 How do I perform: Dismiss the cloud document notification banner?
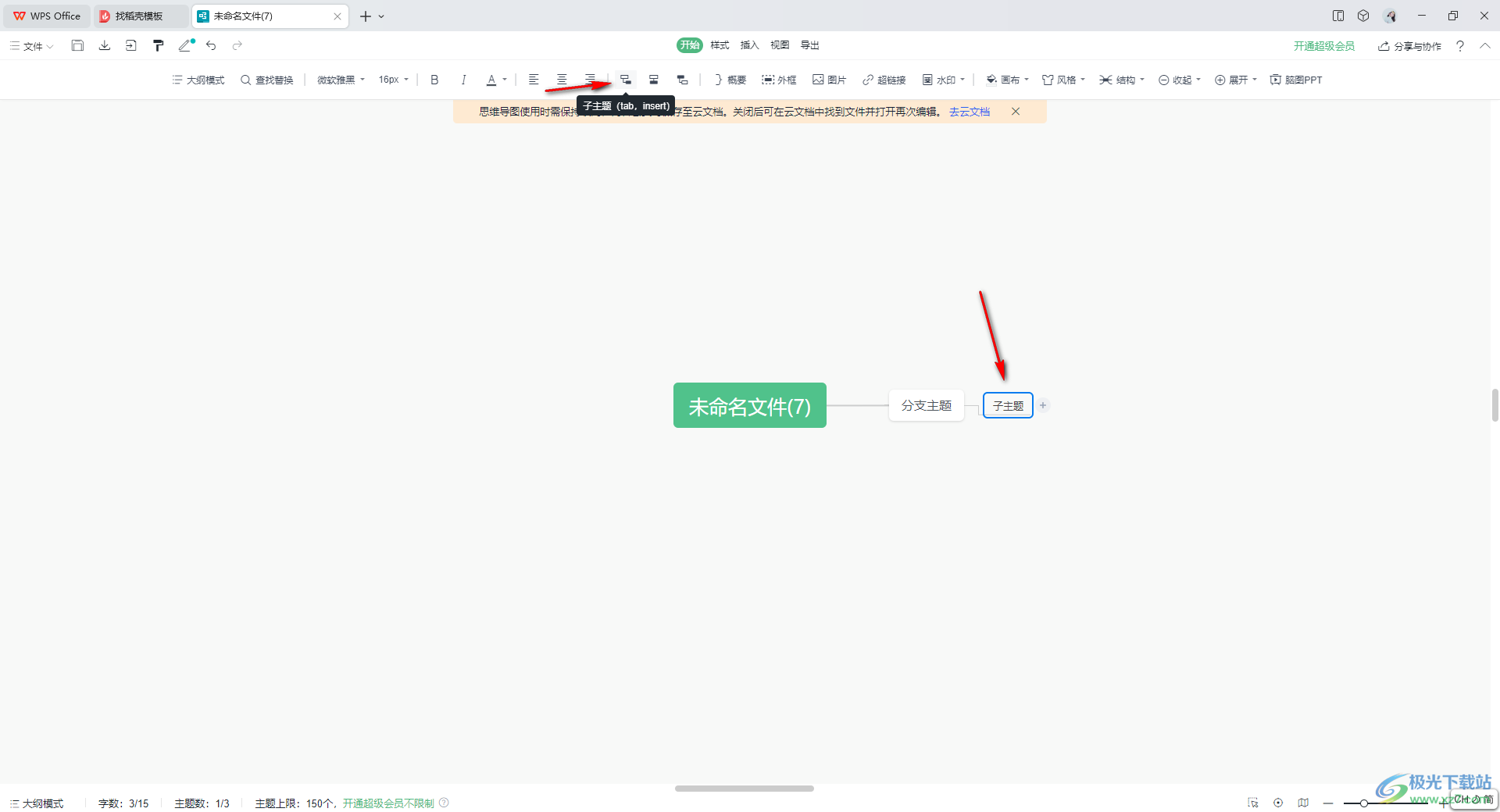(x=1016, y=112)
